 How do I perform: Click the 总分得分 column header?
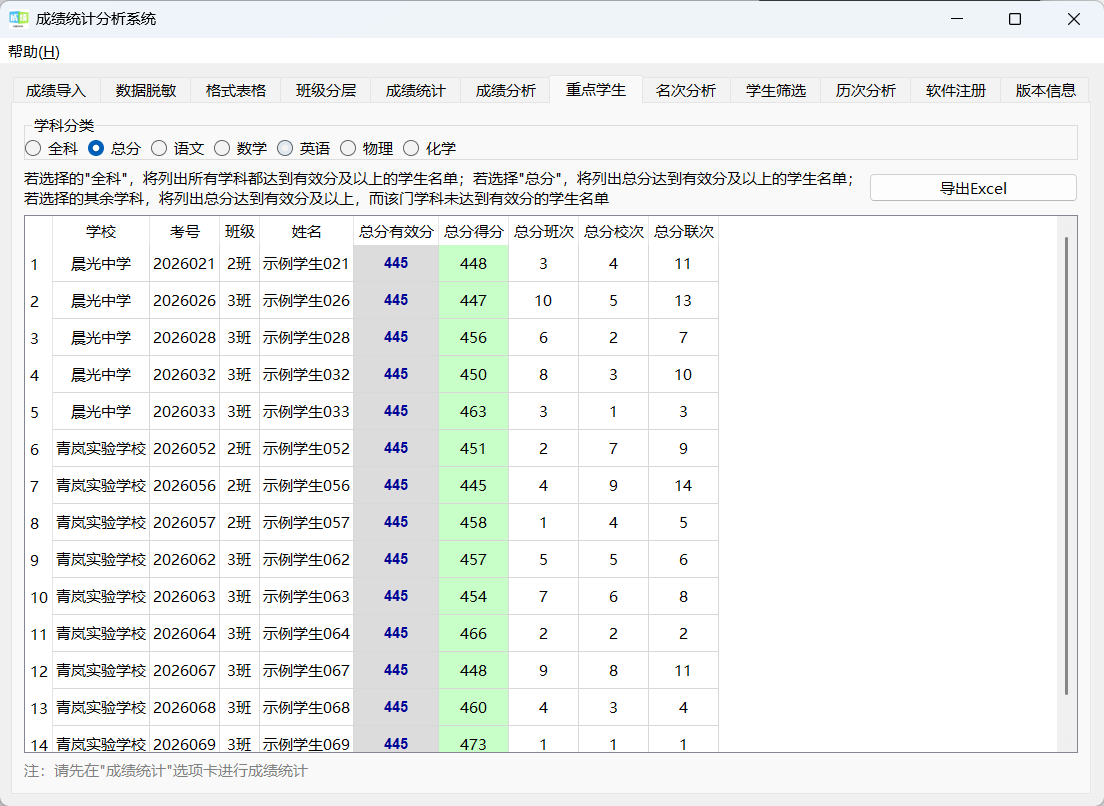pyautogui.click(x=473, y=232)
